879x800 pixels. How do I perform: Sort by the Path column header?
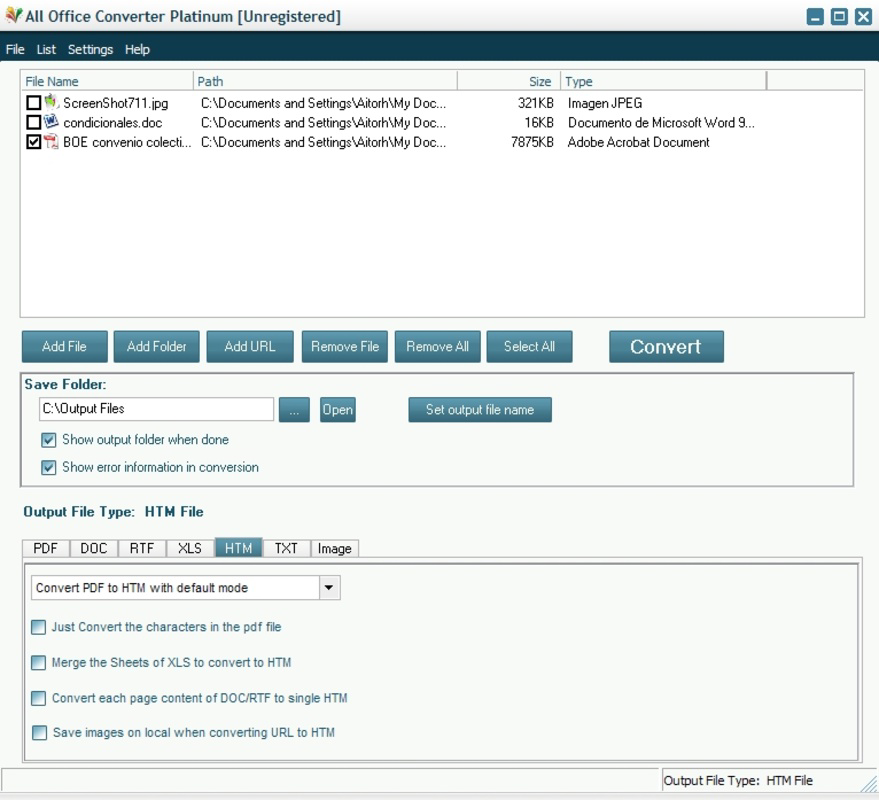(x=325, y=81)
